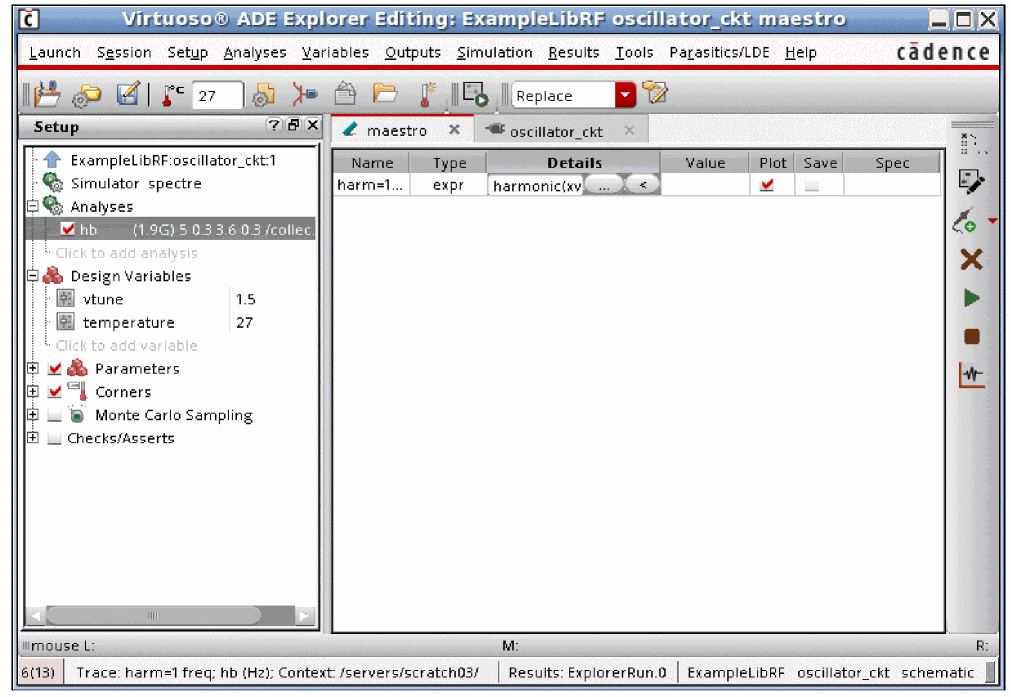Screen dimensions: 1011x697
Task: Click the Details column header
Action: tap(574, 162)
